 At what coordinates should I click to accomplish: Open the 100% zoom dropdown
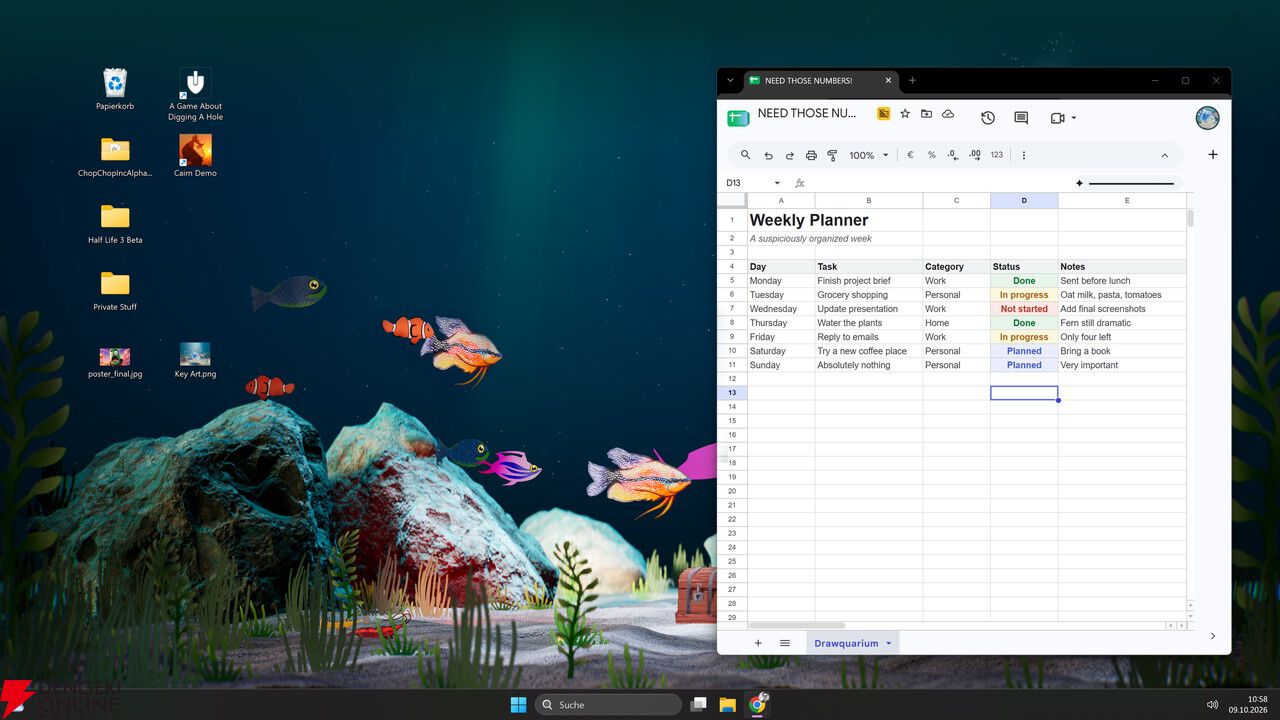click(x=868, y=155)
